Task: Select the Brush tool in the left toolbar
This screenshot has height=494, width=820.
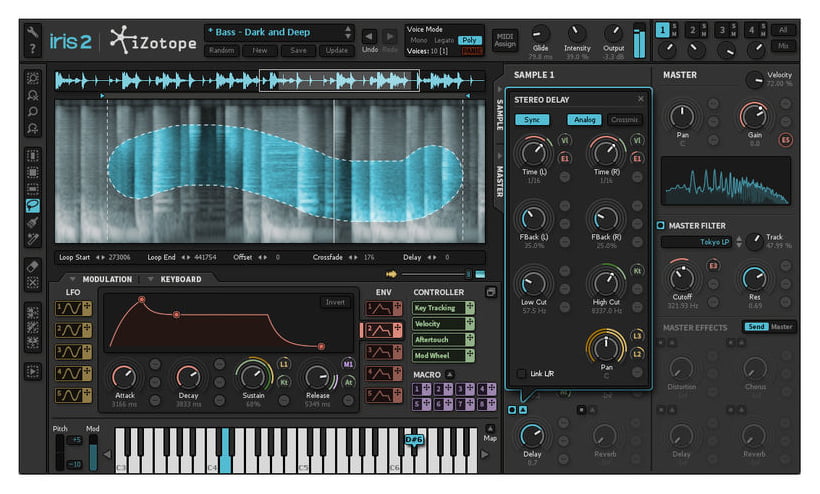Action: (x=33, y=221)
